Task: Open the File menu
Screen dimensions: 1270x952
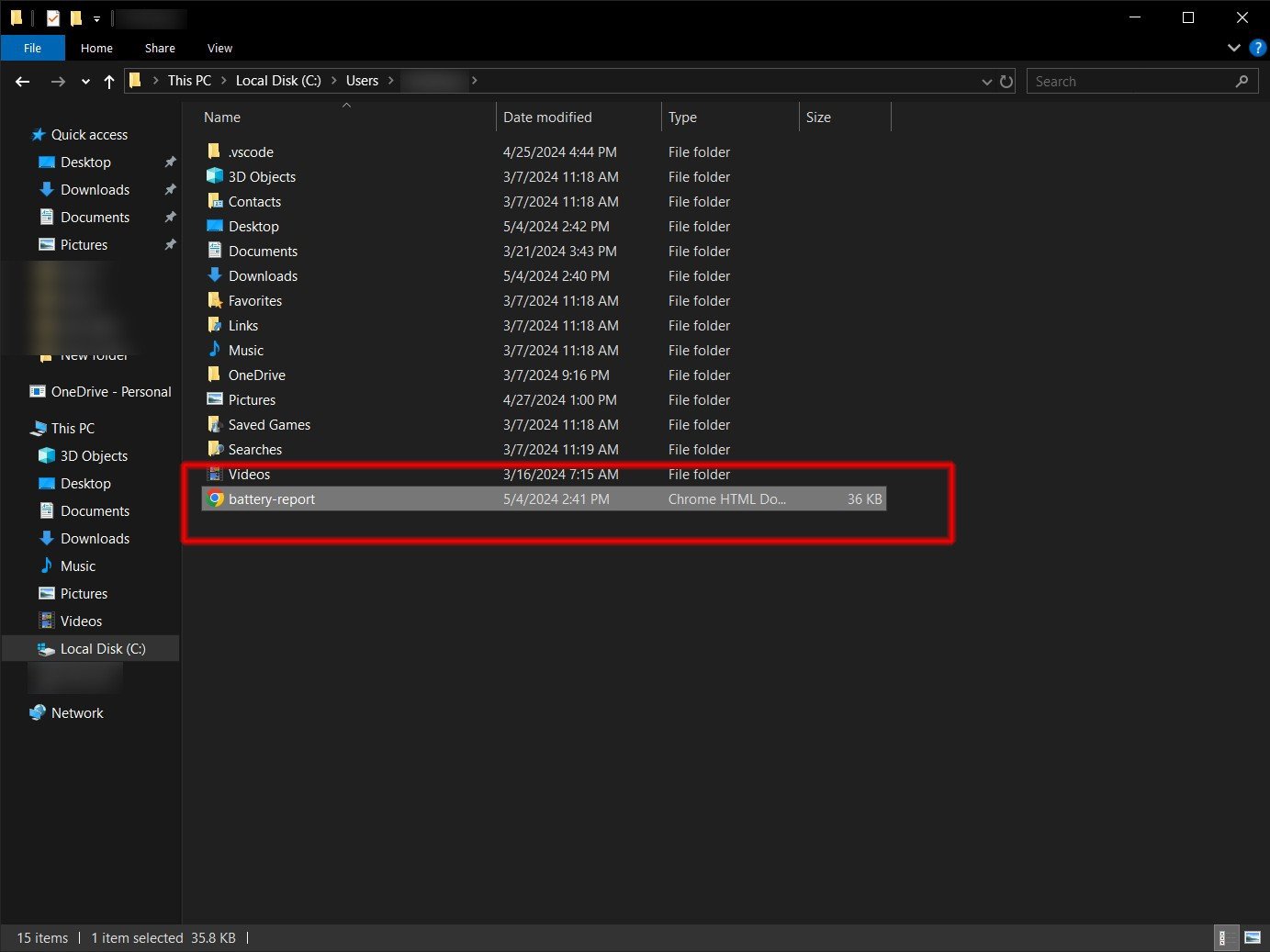Action: pyautogui.click(x=32, y=48)
